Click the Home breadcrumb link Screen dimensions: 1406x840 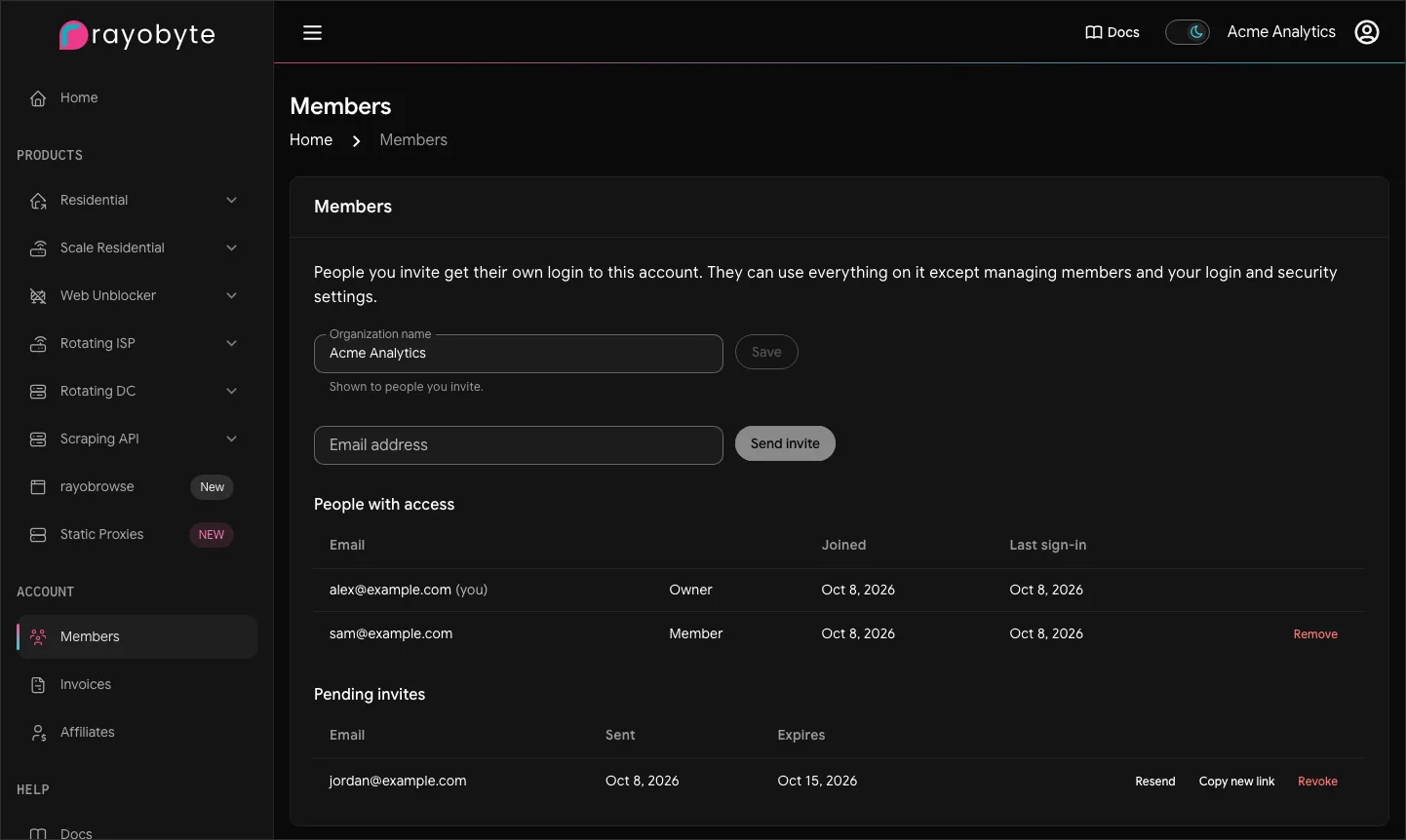pyautogui.click(x=311, y=140)
